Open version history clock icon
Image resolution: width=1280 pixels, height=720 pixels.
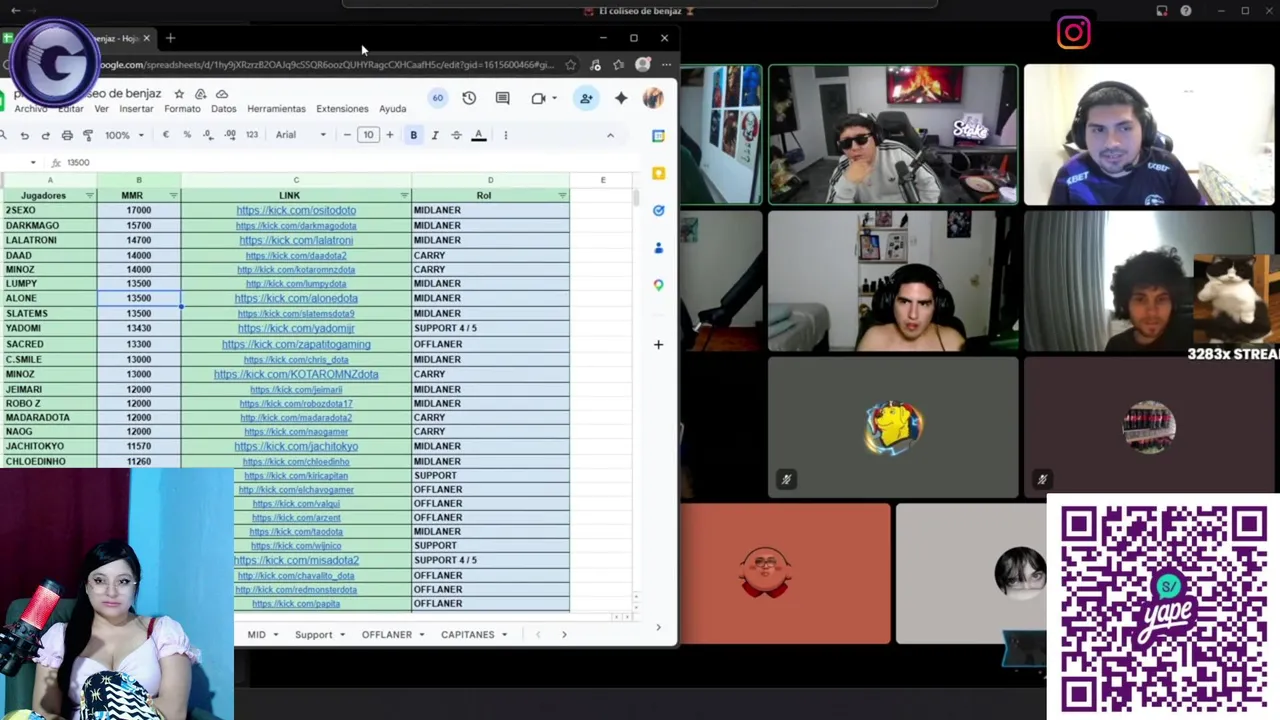[469, 98]
